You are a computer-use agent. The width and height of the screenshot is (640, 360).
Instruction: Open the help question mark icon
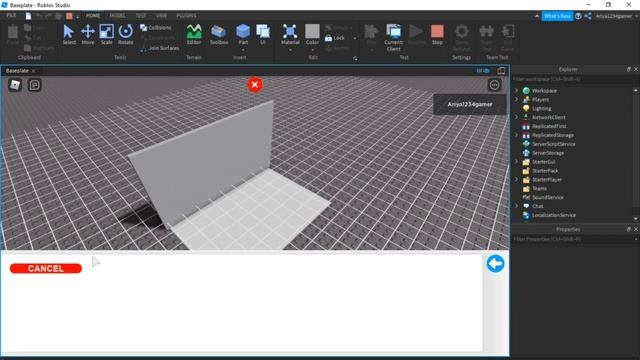(578, 16)
